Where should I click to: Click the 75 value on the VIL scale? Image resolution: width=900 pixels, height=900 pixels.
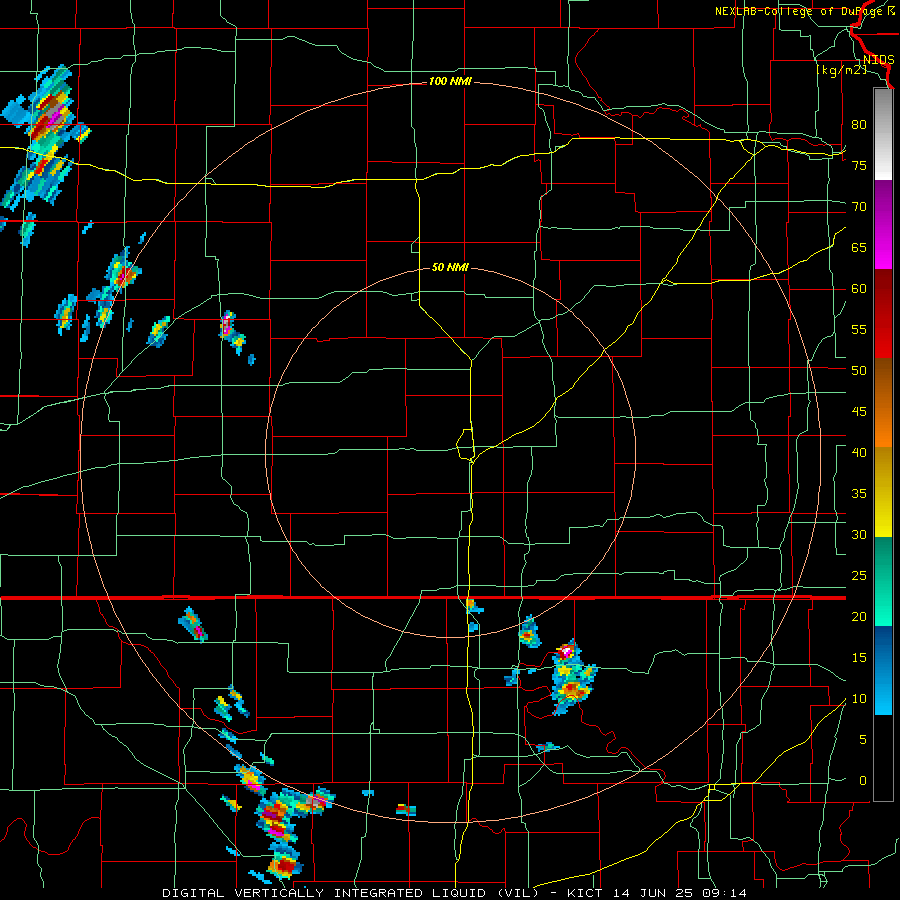coord(859,165)
